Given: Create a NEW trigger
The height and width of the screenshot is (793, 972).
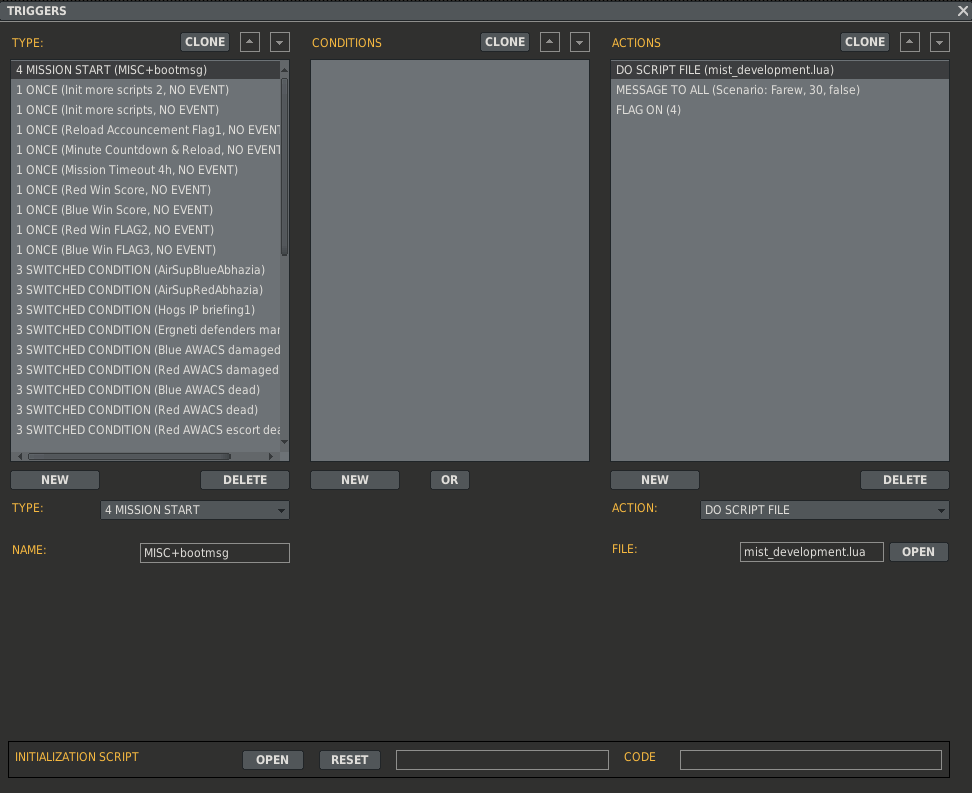Looking at the screenshot, I should click(x=55, y=480).
